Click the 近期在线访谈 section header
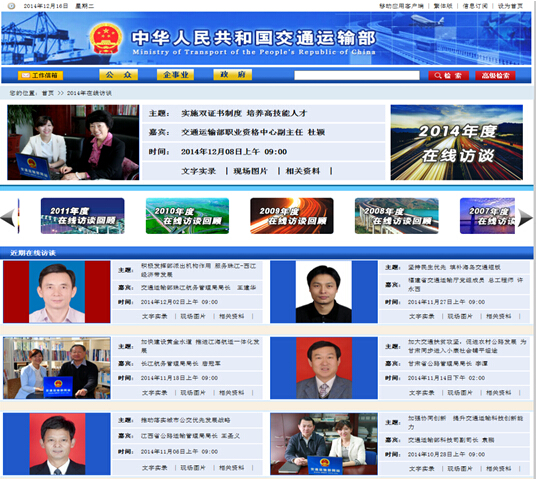 [33, 253]
